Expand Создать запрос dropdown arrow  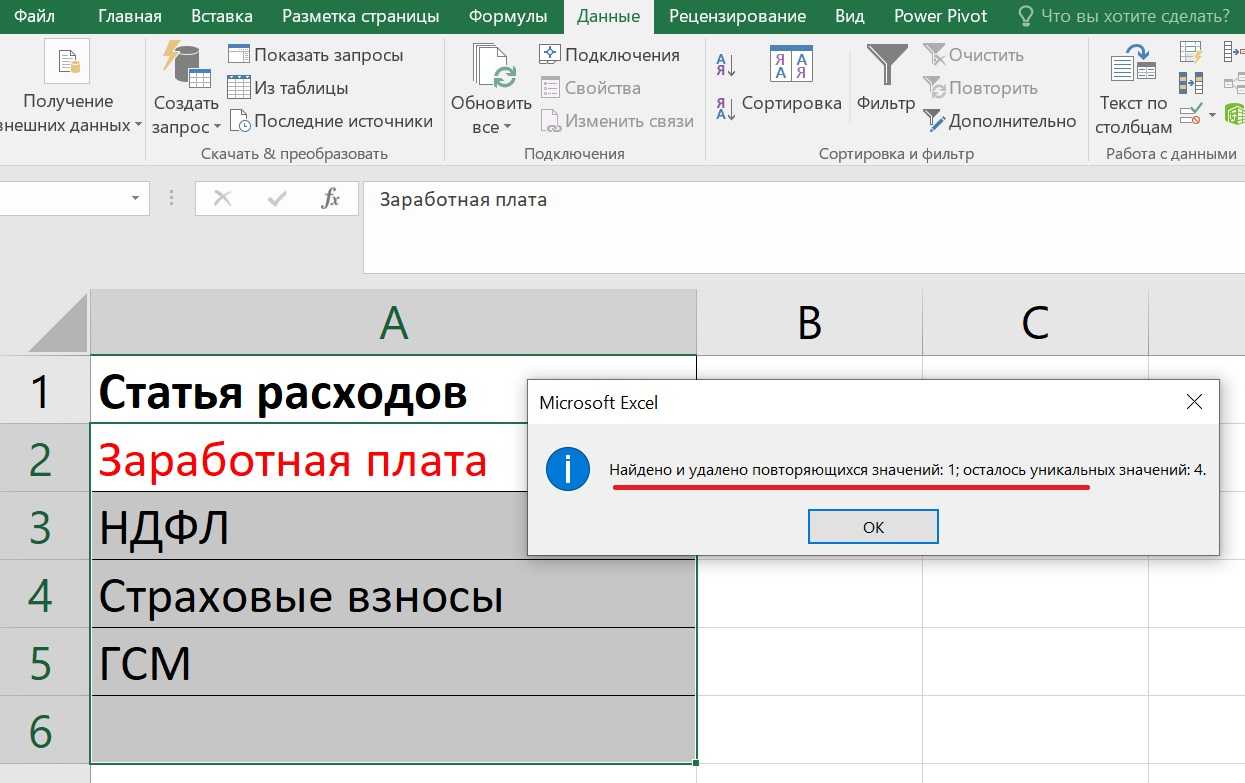point(217,128)
